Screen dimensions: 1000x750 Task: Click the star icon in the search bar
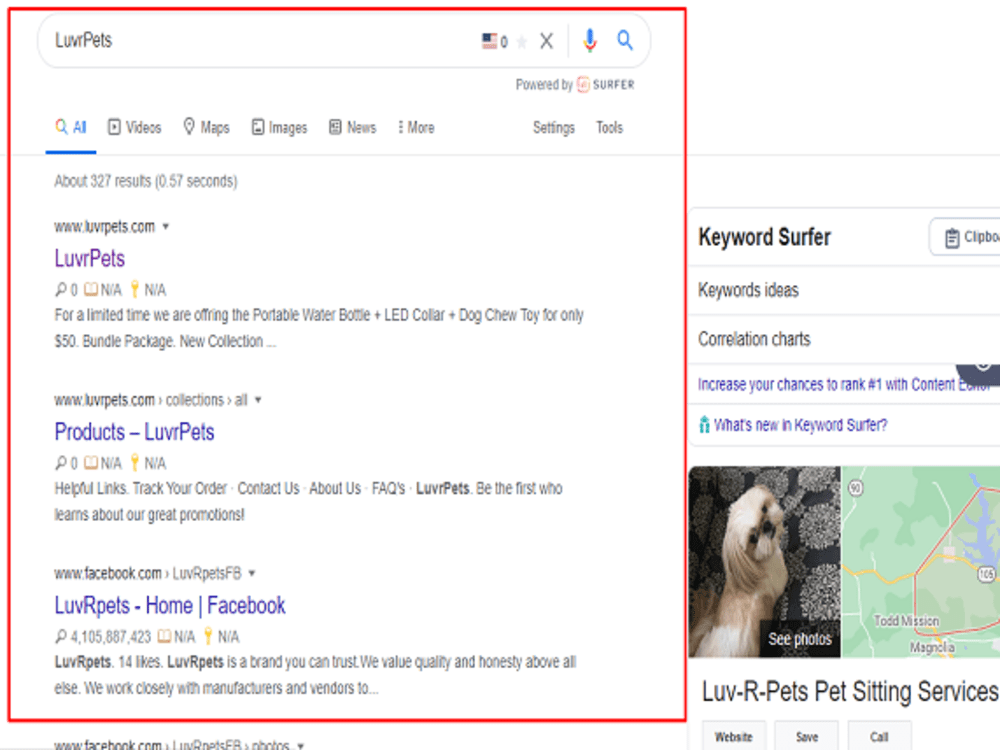tap(522, 42)
